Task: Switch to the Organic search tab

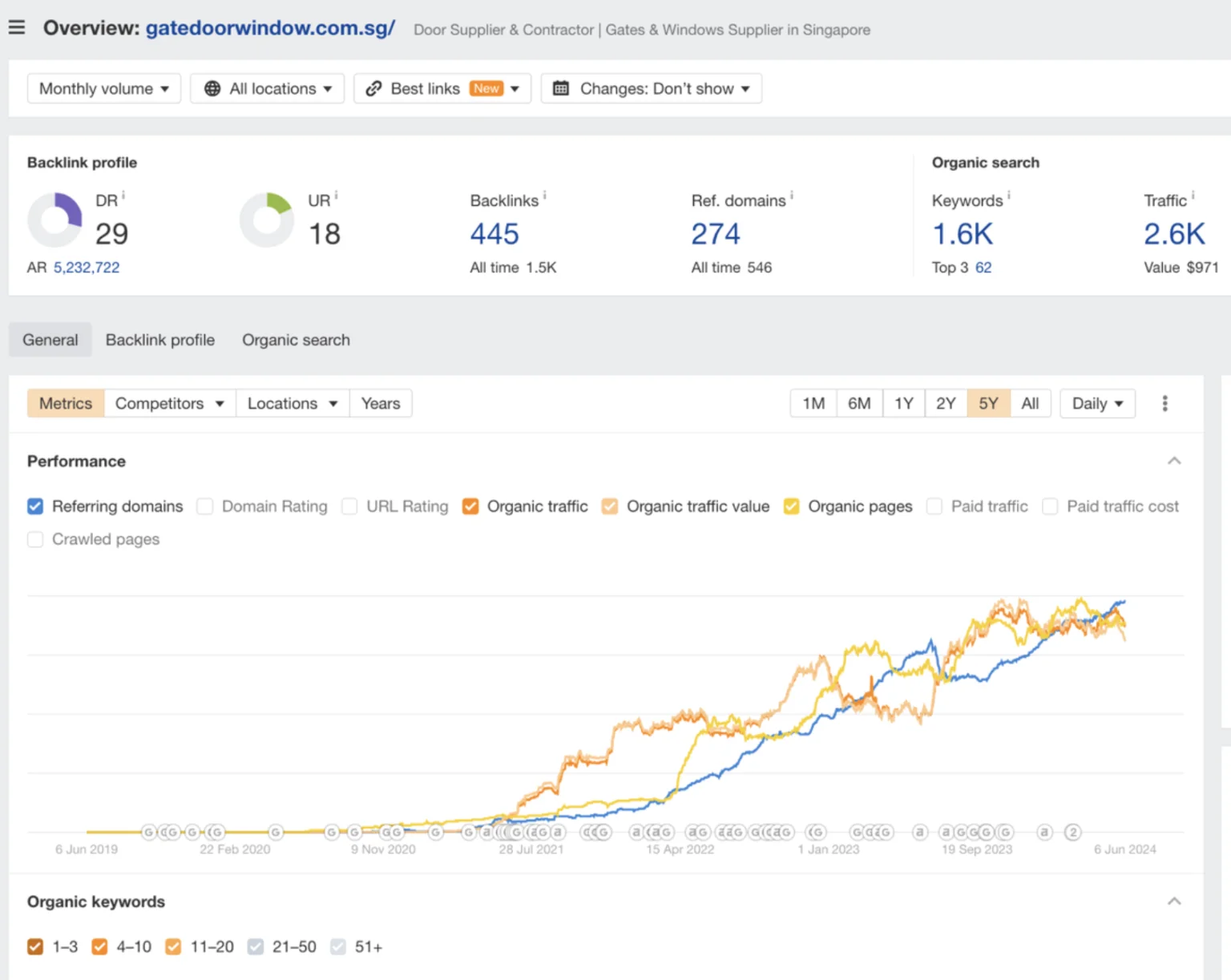Action: click(296, 340)
